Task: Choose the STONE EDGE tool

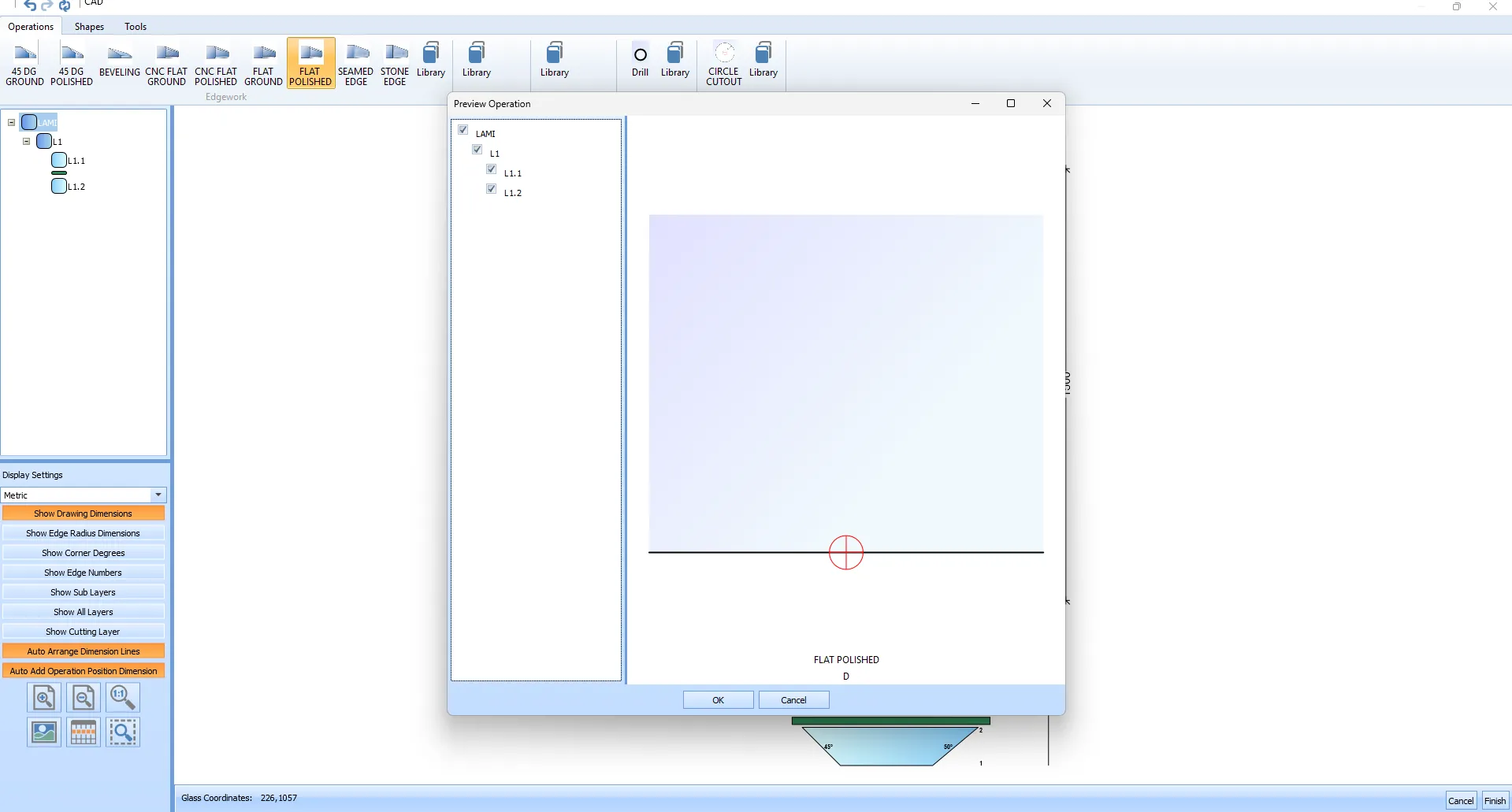Action: point(395,63)
